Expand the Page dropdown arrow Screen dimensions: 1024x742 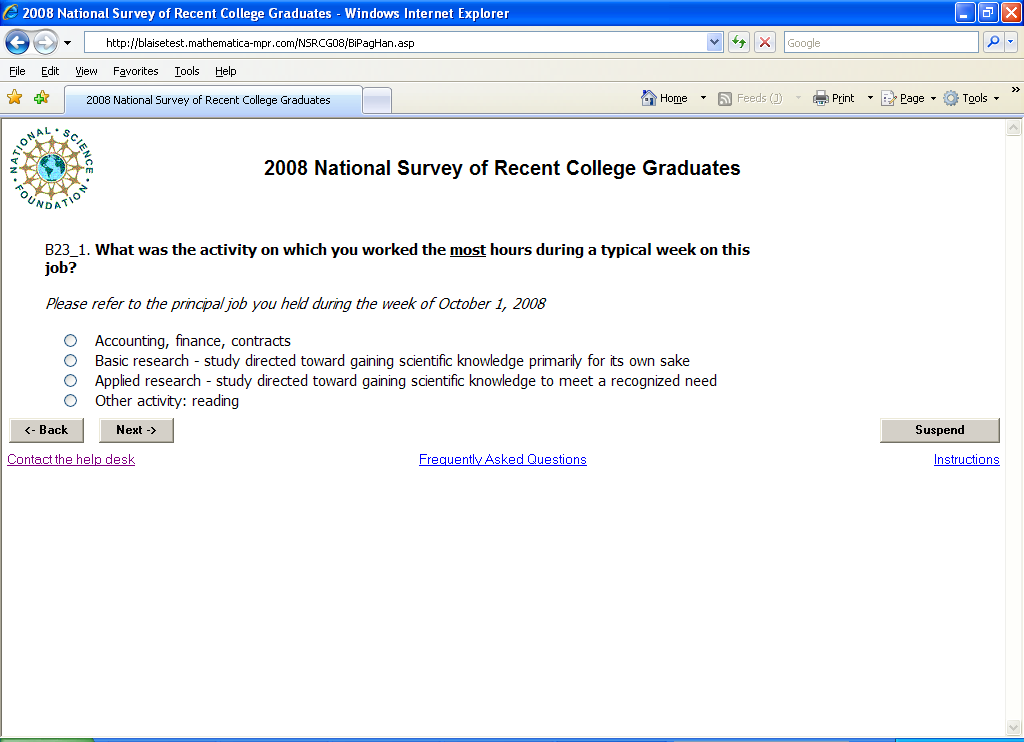click(x=933, y=99)
